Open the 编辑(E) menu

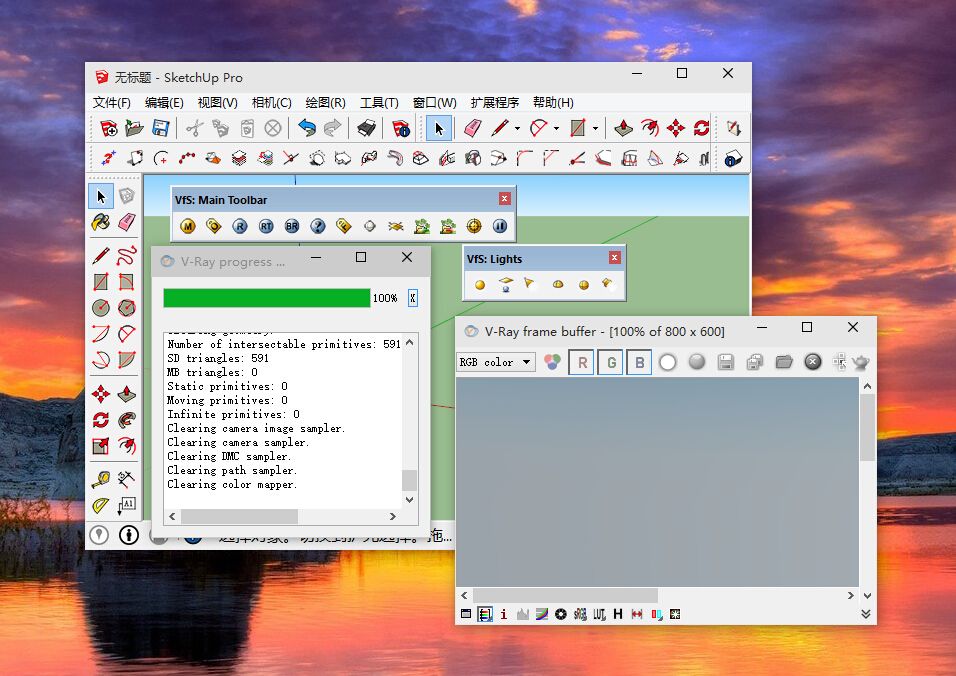(x=164, y=102)
